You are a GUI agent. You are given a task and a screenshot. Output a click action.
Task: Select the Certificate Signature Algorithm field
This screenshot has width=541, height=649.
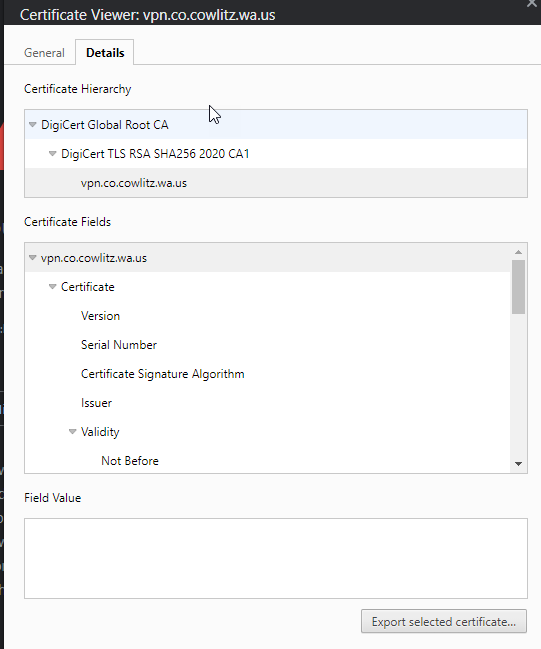(268, 374)
